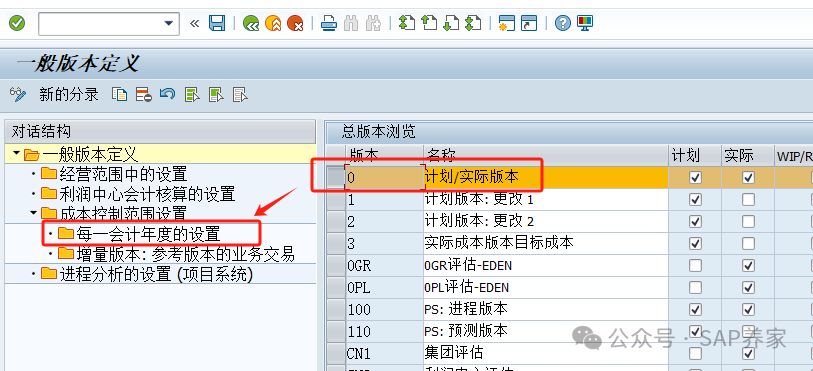Click row selector for version CN1
This screenshot has width=813, height=371.
tap(336, 353)
